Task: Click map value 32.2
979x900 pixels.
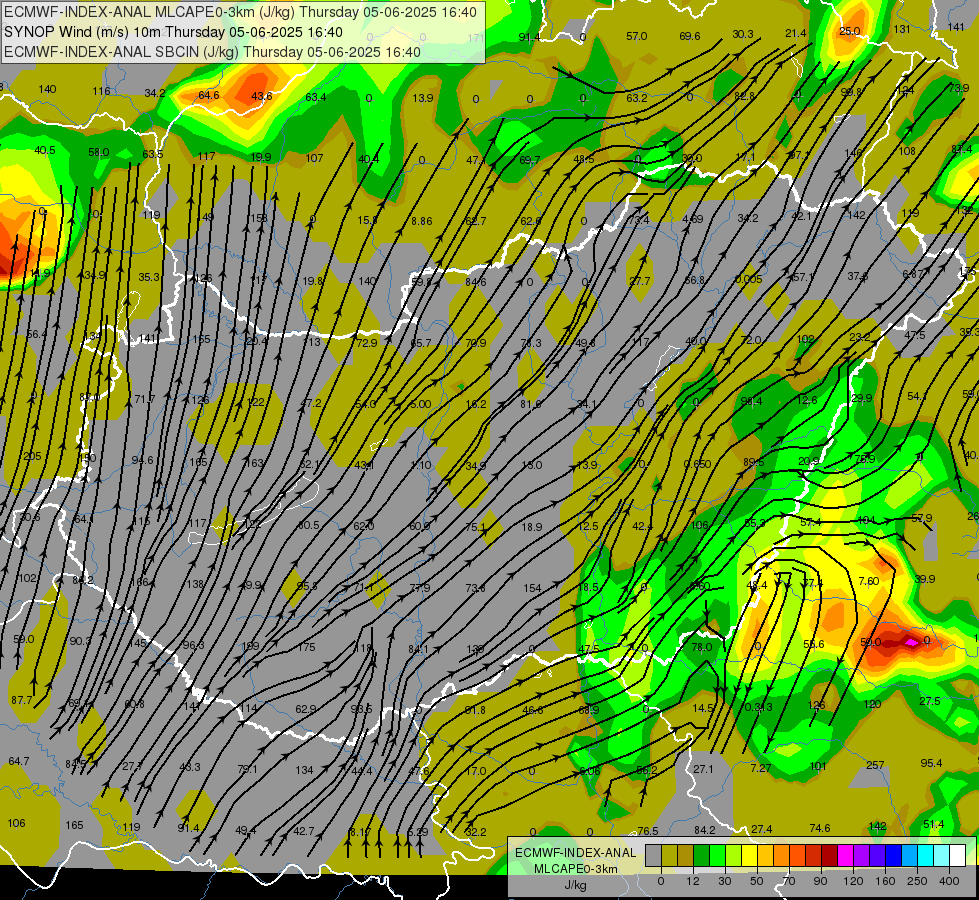Action: (476, 832)
